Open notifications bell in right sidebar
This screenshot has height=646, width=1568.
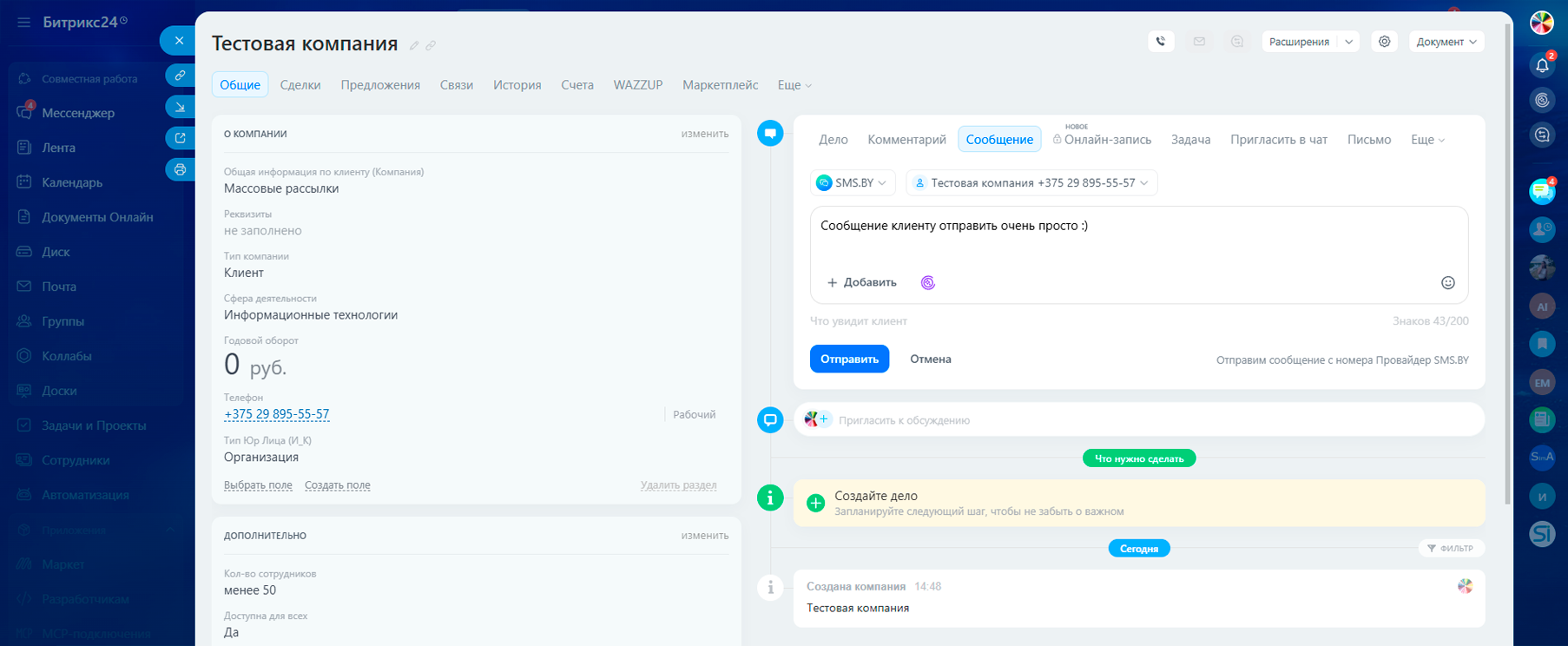point(1542,65)
